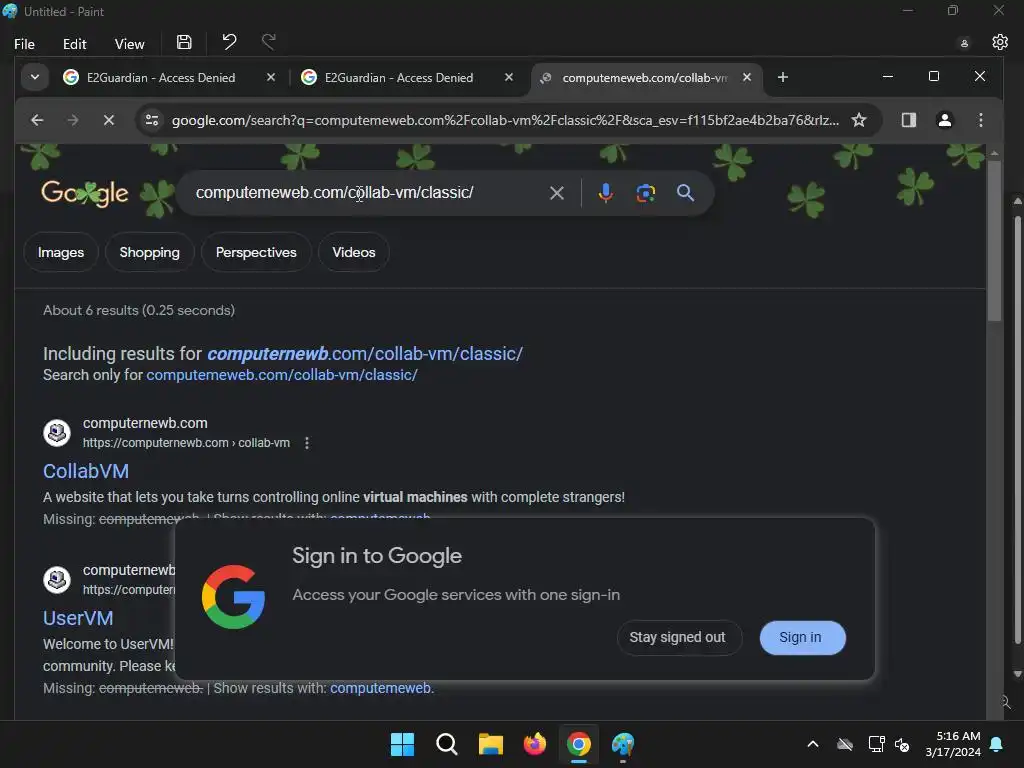Open Chrome three-dot menu
The width and height of the screenshot is (1024, 768).
coord(980,120)
